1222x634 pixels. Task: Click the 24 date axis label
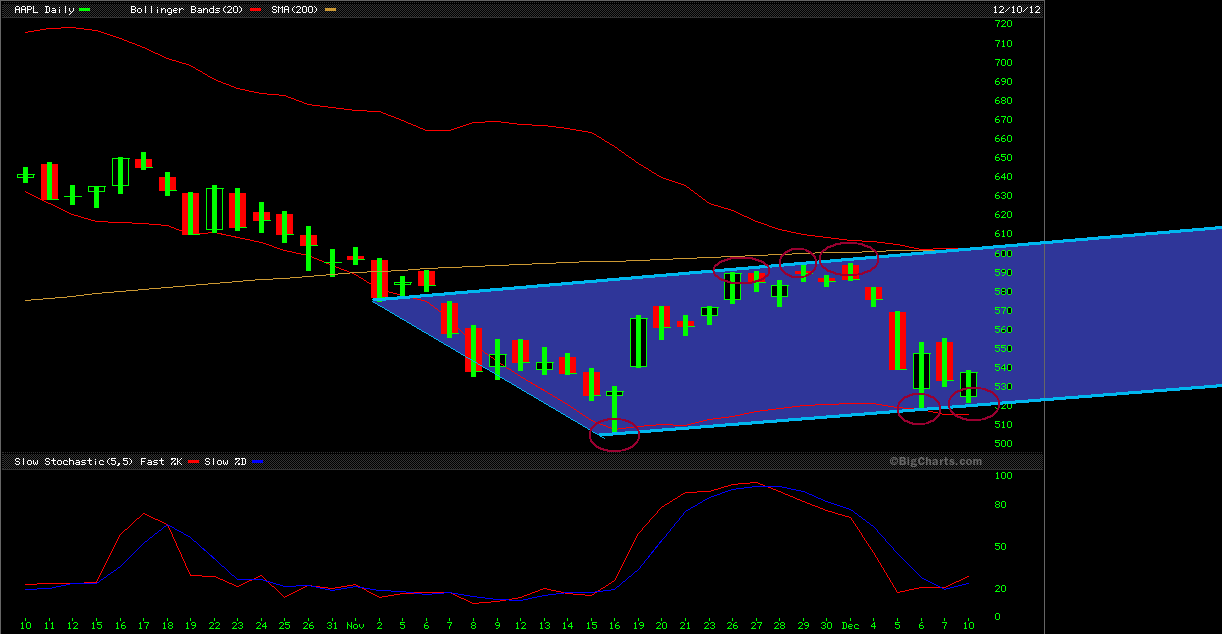point(261,625)
